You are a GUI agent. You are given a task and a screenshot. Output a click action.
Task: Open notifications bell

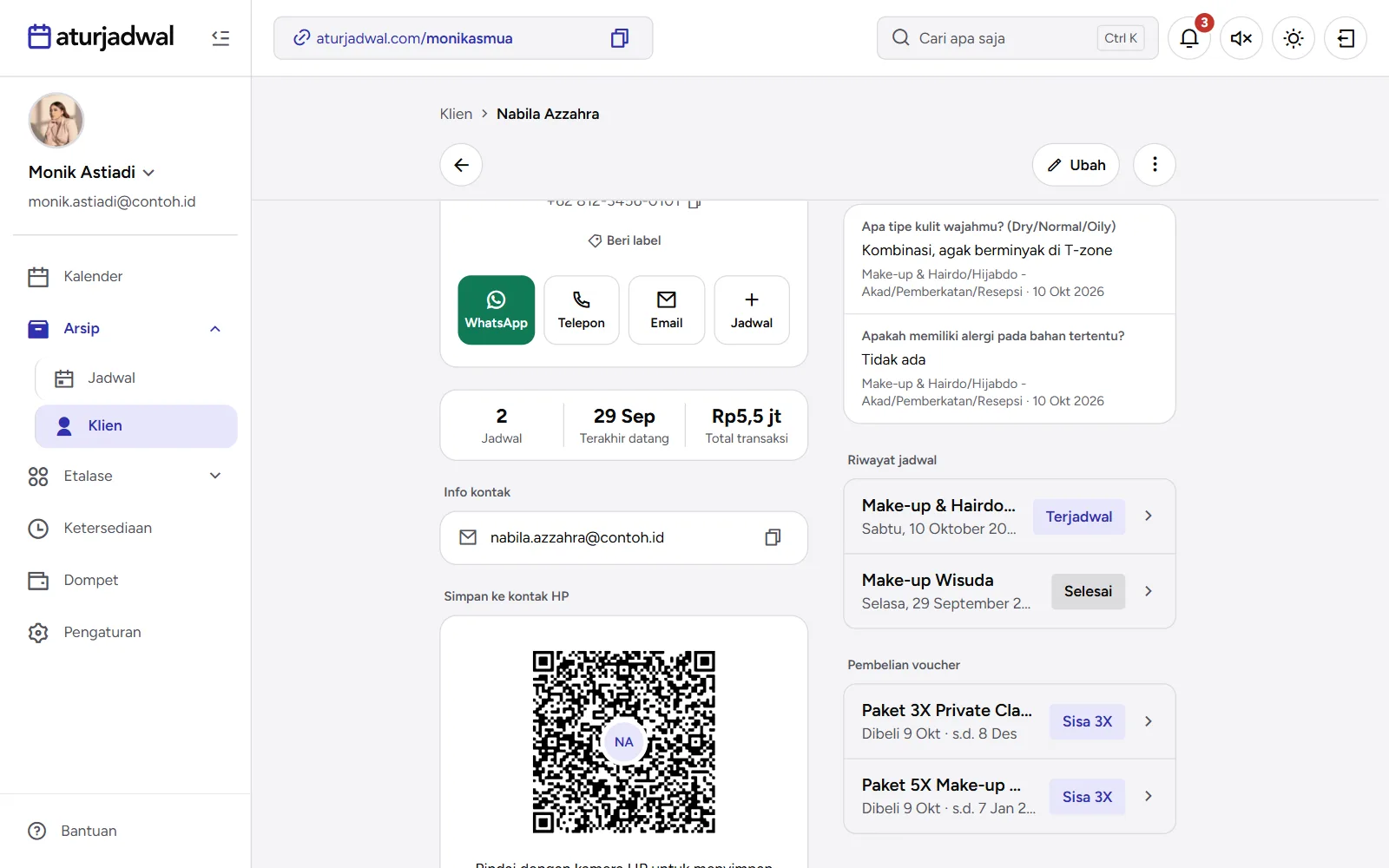point(1189,38)
